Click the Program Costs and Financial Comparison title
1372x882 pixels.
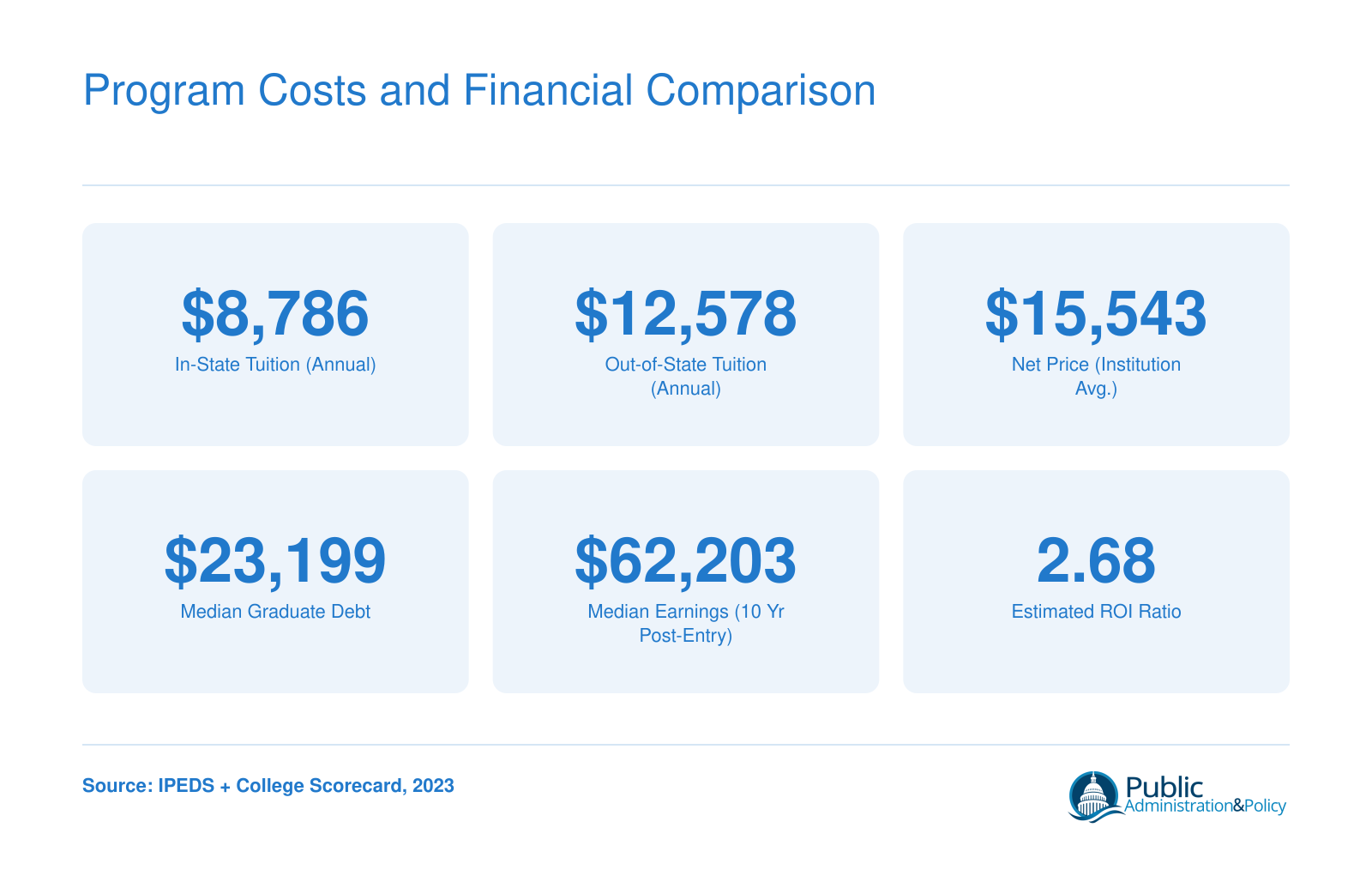pyautogui.click(x=479, y=91)
